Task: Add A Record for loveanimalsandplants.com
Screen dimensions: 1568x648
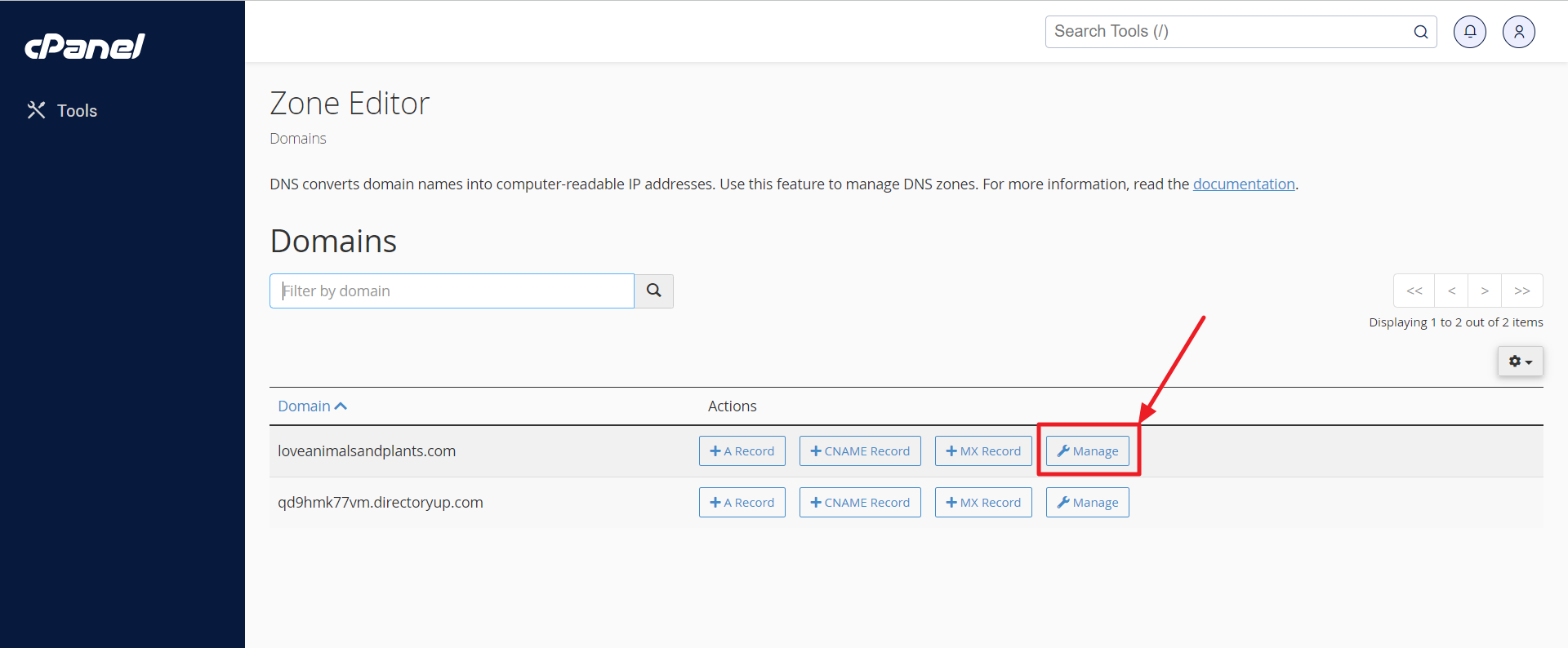Action: [x=742, y=451]
